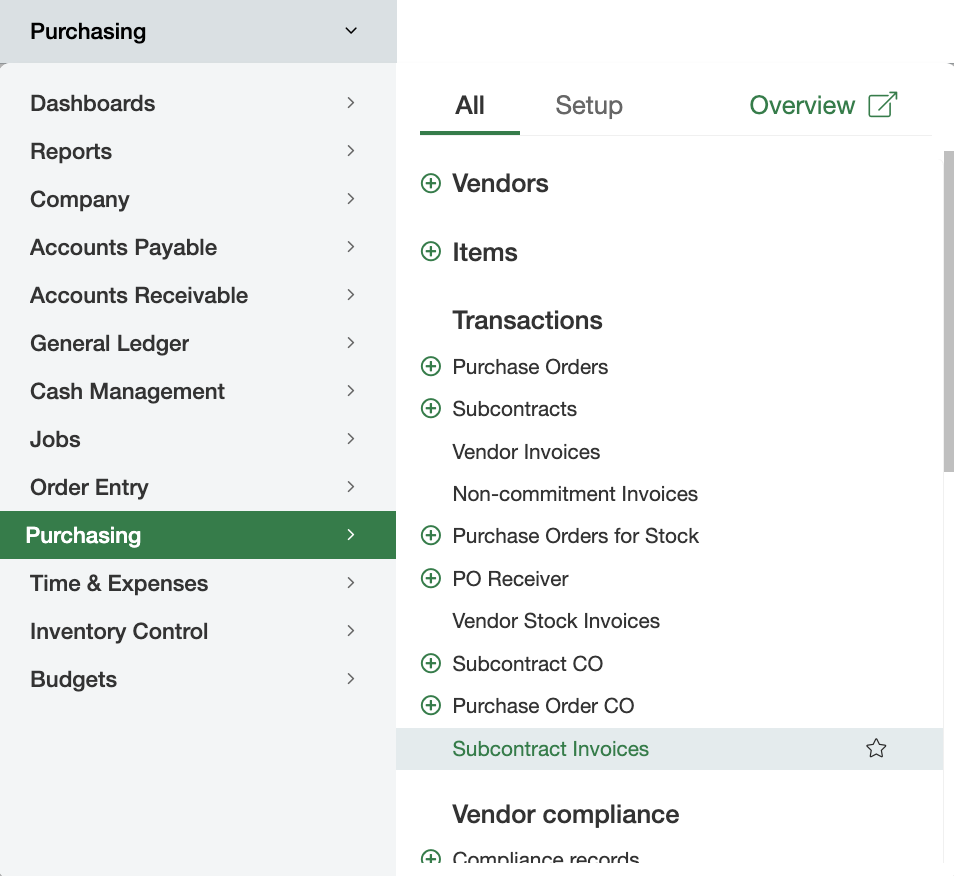Screen dimensions: 954x876
Task: Click the plus icon beside Purchase Order CO
Action: point(431,705)
